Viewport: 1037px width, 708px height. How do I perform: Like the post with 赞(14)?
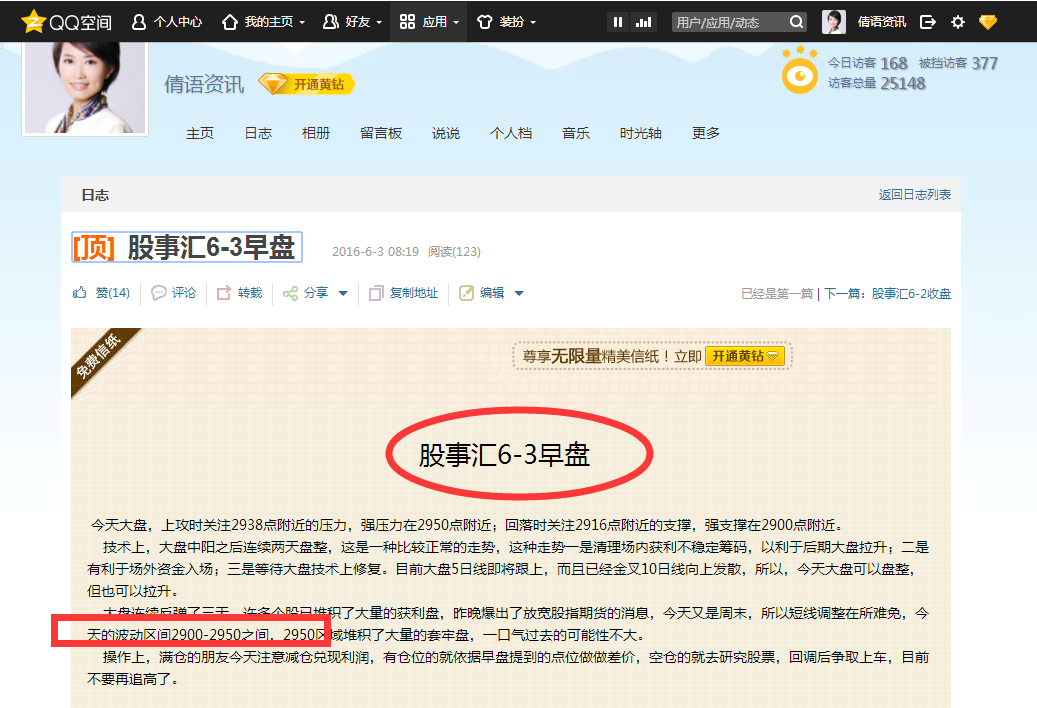101,292
